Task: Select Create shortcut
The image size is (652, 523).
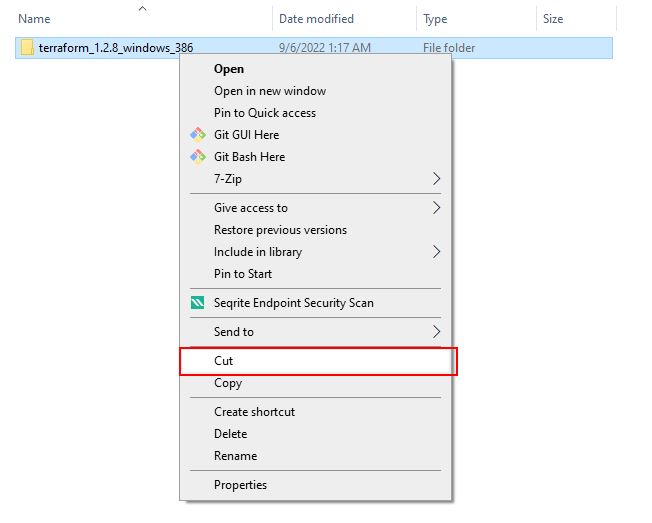Action: tap(254, 412)
